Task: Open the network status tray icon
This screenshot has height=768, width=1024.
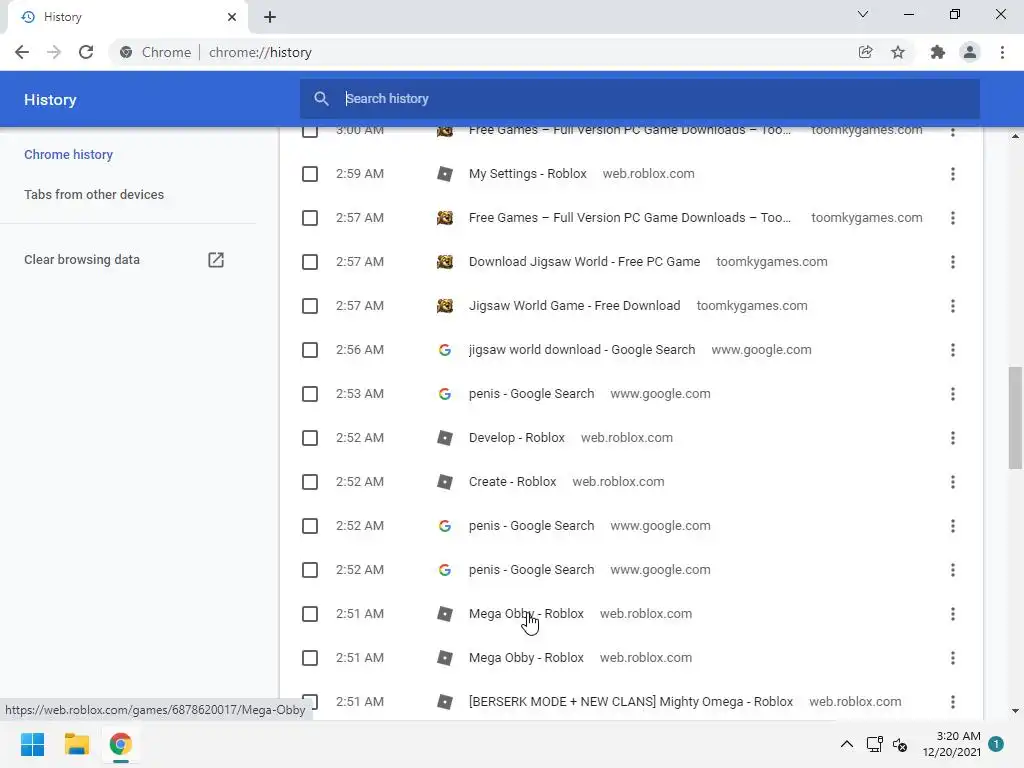Action: (x=874, y=744)
